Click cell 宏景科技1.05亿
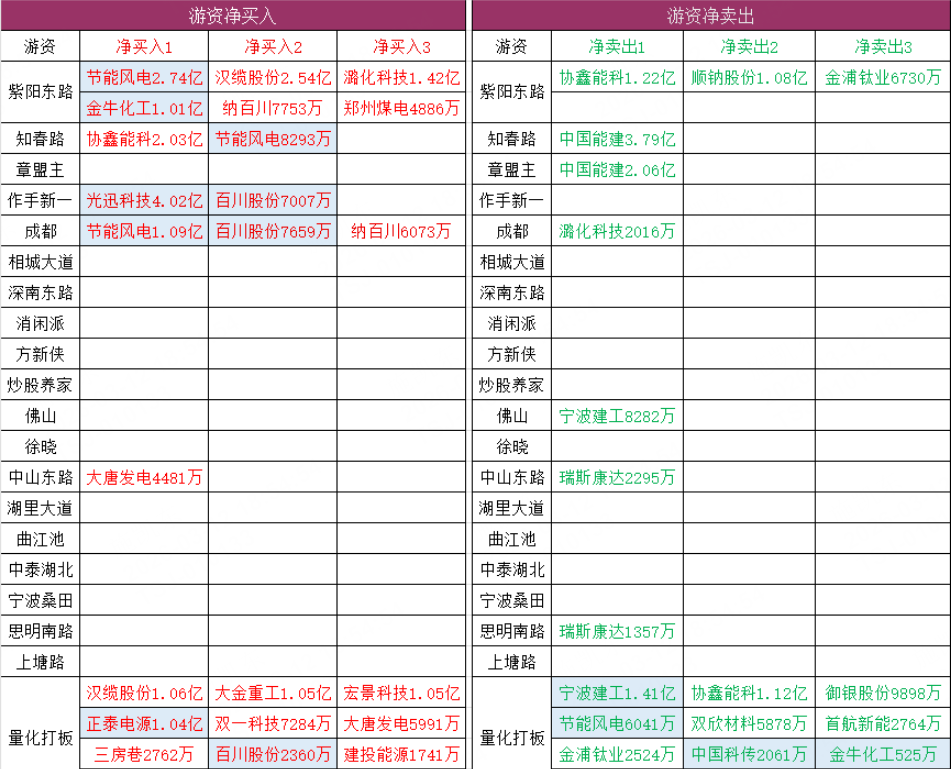 402,693
